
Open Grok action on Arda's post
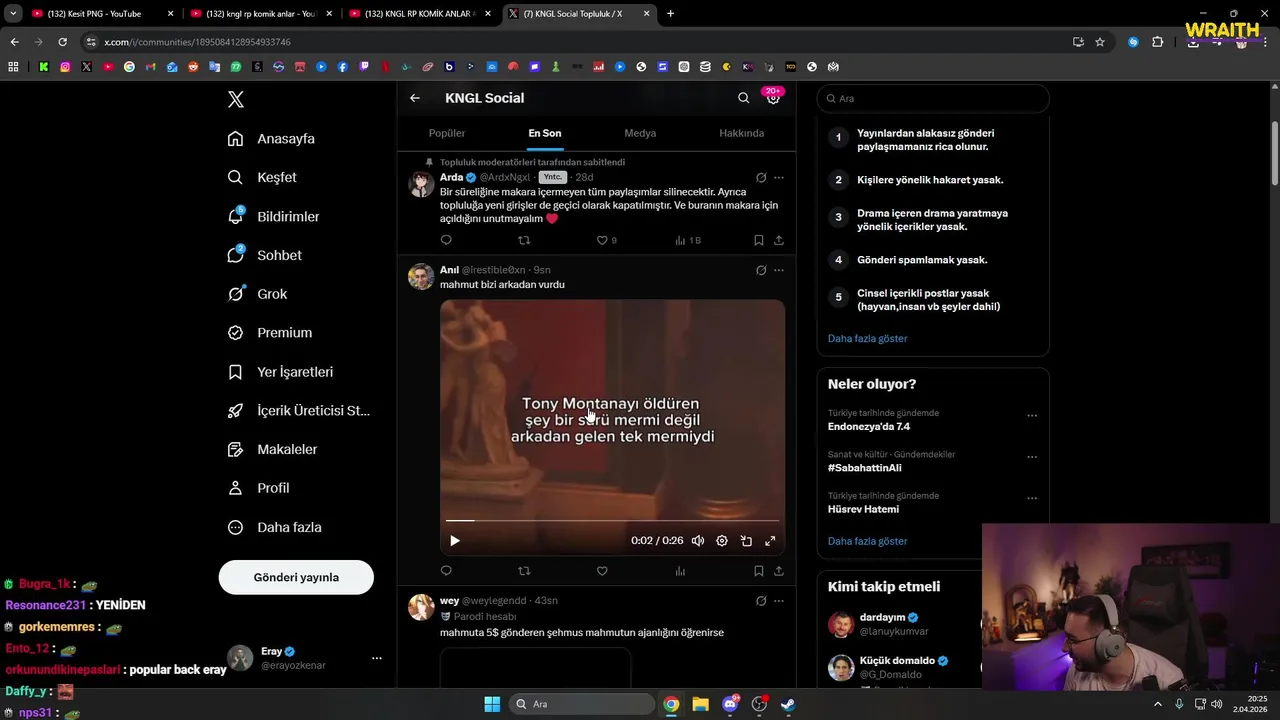pyautogui.click(x=761, y=178)
